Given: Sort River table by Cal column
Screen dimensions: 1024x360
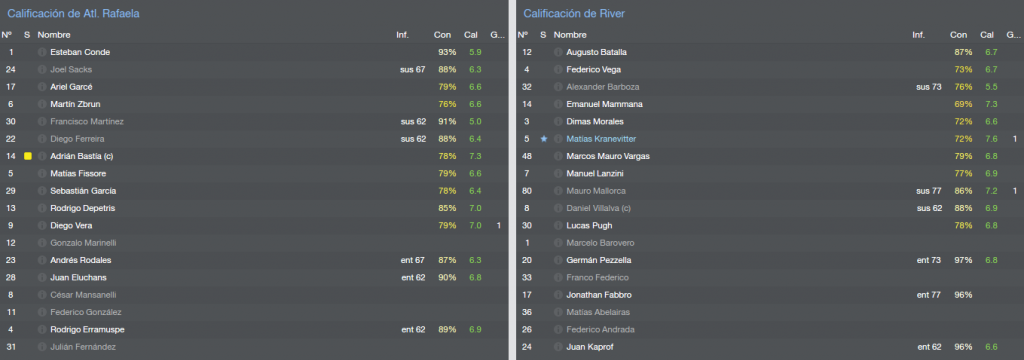Looking at the screenshot, I should coord(987,35).
